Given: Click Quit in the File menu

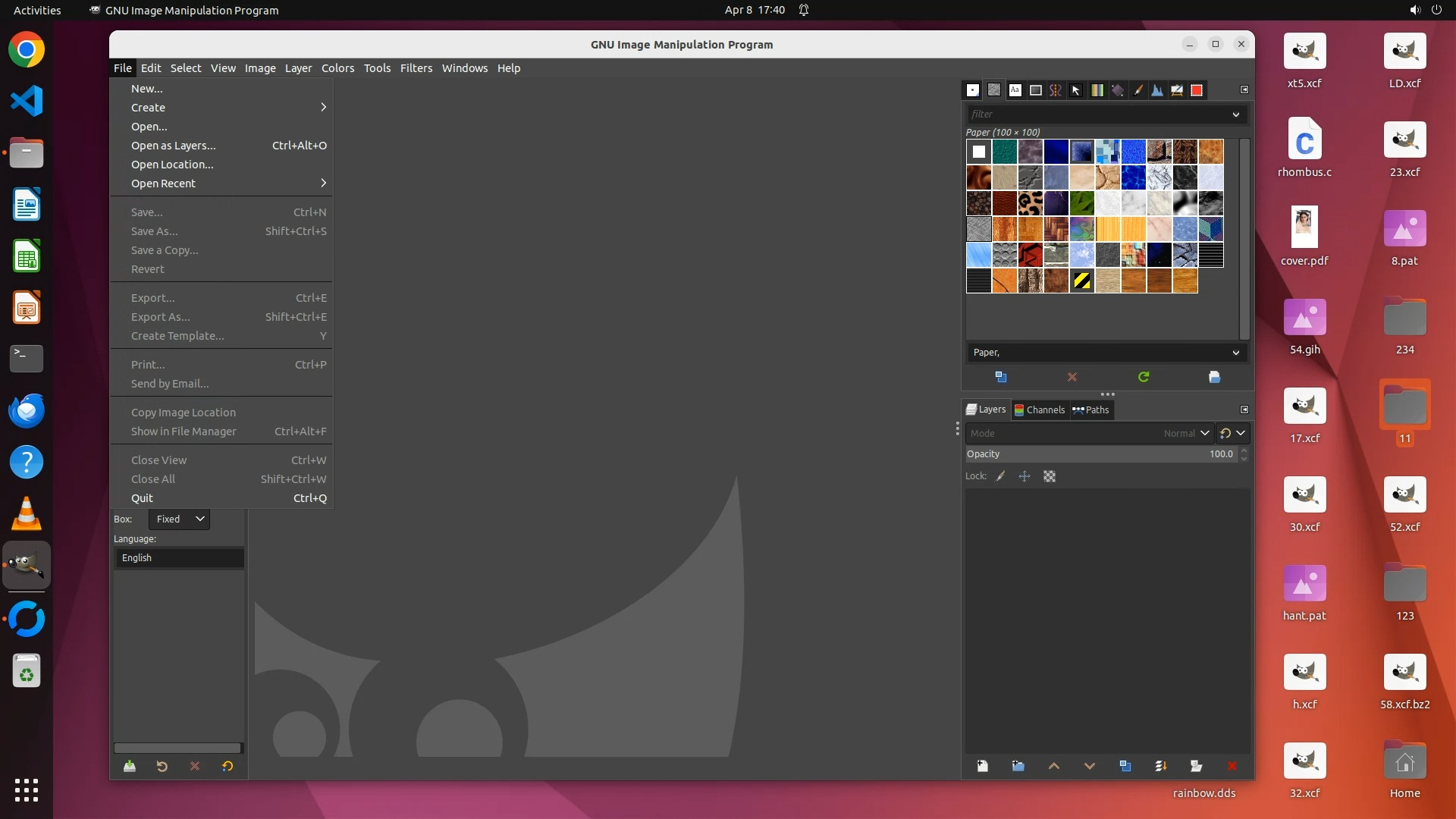Looking at the screenshot, I should pos(142,498).
